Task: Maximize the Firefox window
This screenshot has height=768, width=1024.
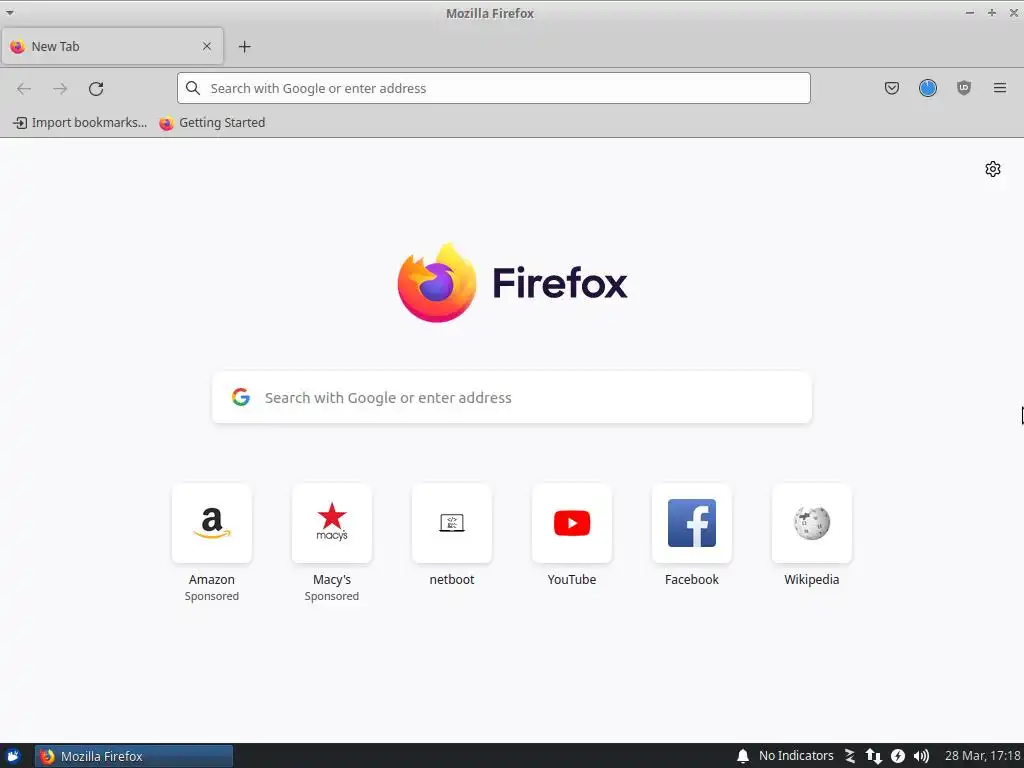Action: coord(991,13)
